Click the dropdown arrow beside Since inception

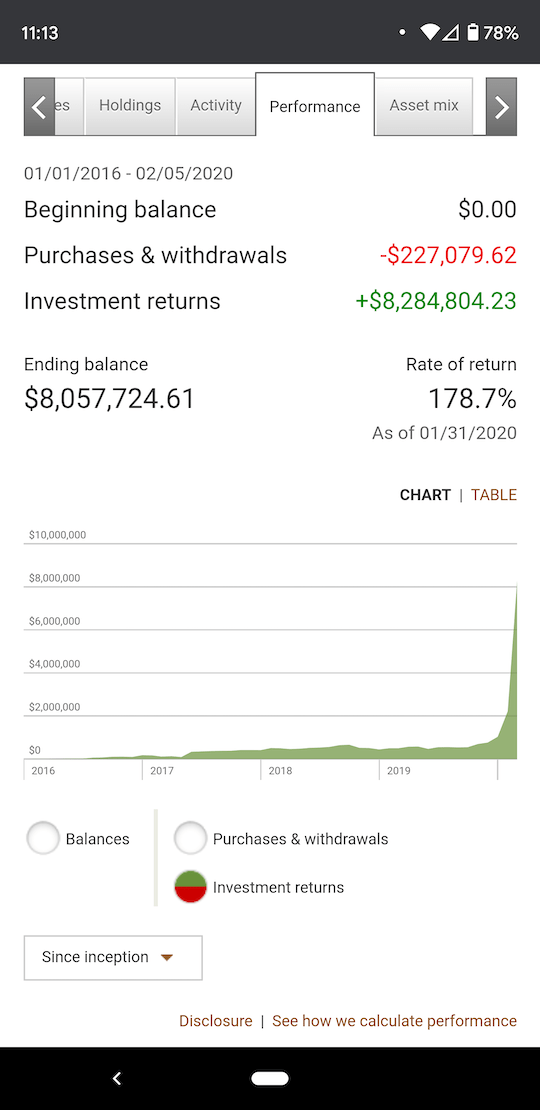coord(167,958)
